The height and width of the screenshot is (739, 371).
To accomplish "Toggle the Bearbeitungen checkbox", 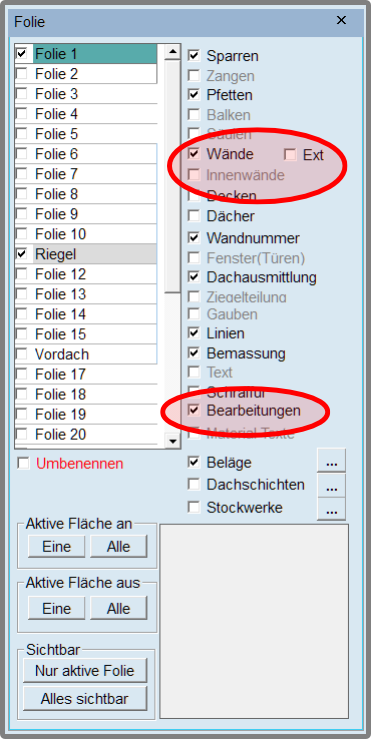I will point(194,411).
